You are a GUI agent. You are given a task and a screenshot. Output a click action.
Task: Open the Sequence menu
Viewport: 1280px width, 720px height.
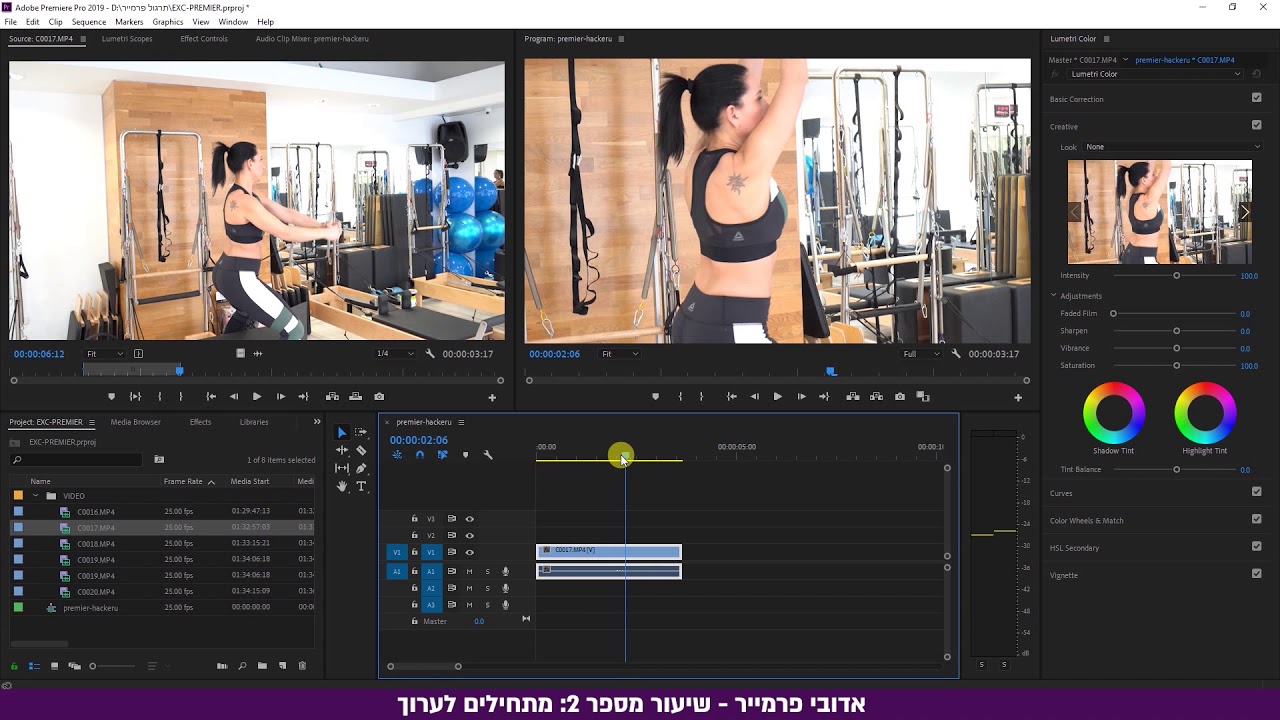tap(89, 22)
